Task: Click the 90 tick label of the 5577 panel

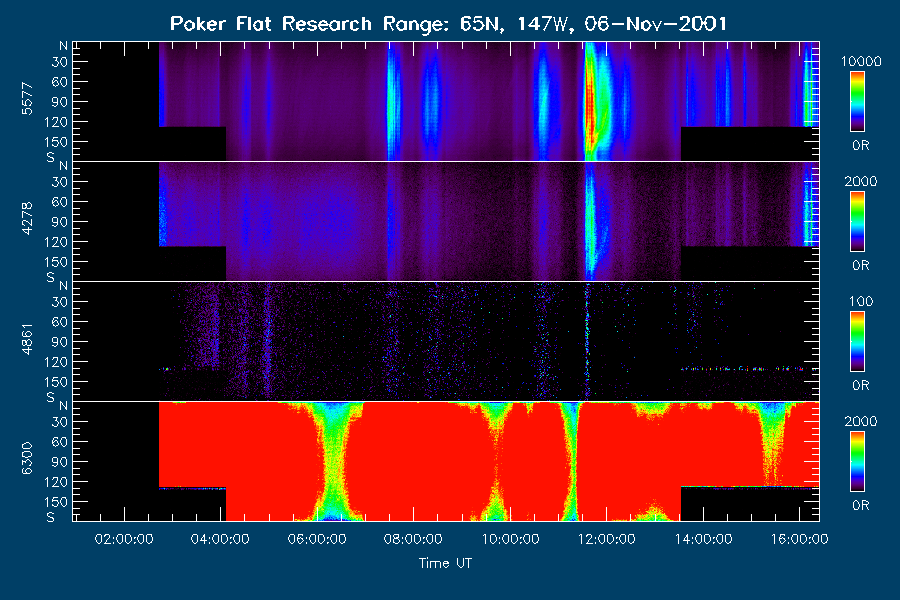Action: (x=60, y=102)
